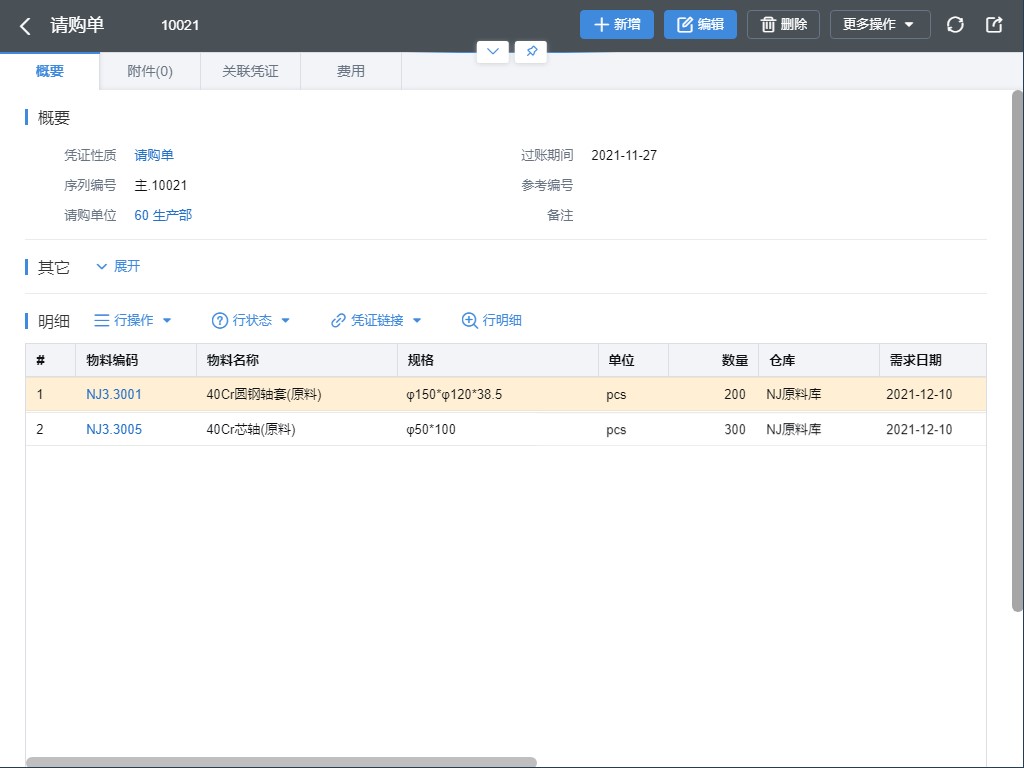Image resolution: width=1024 pixels, height=768 pixels.
Task: Click 过账期间 value 2021-11-27
Action: click(624, 155)
